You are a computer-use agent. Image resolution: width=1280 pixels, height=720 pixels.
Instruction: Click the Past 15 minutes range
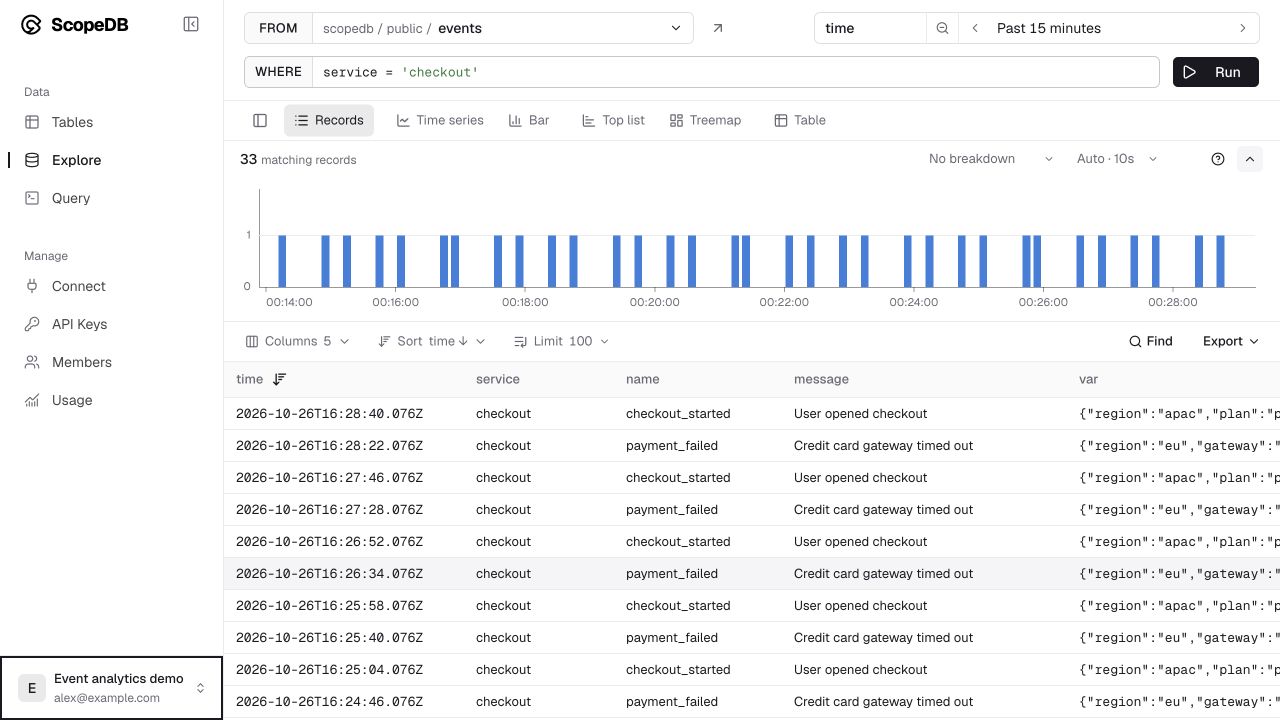pyautogui.click(x=1108, y=28)
